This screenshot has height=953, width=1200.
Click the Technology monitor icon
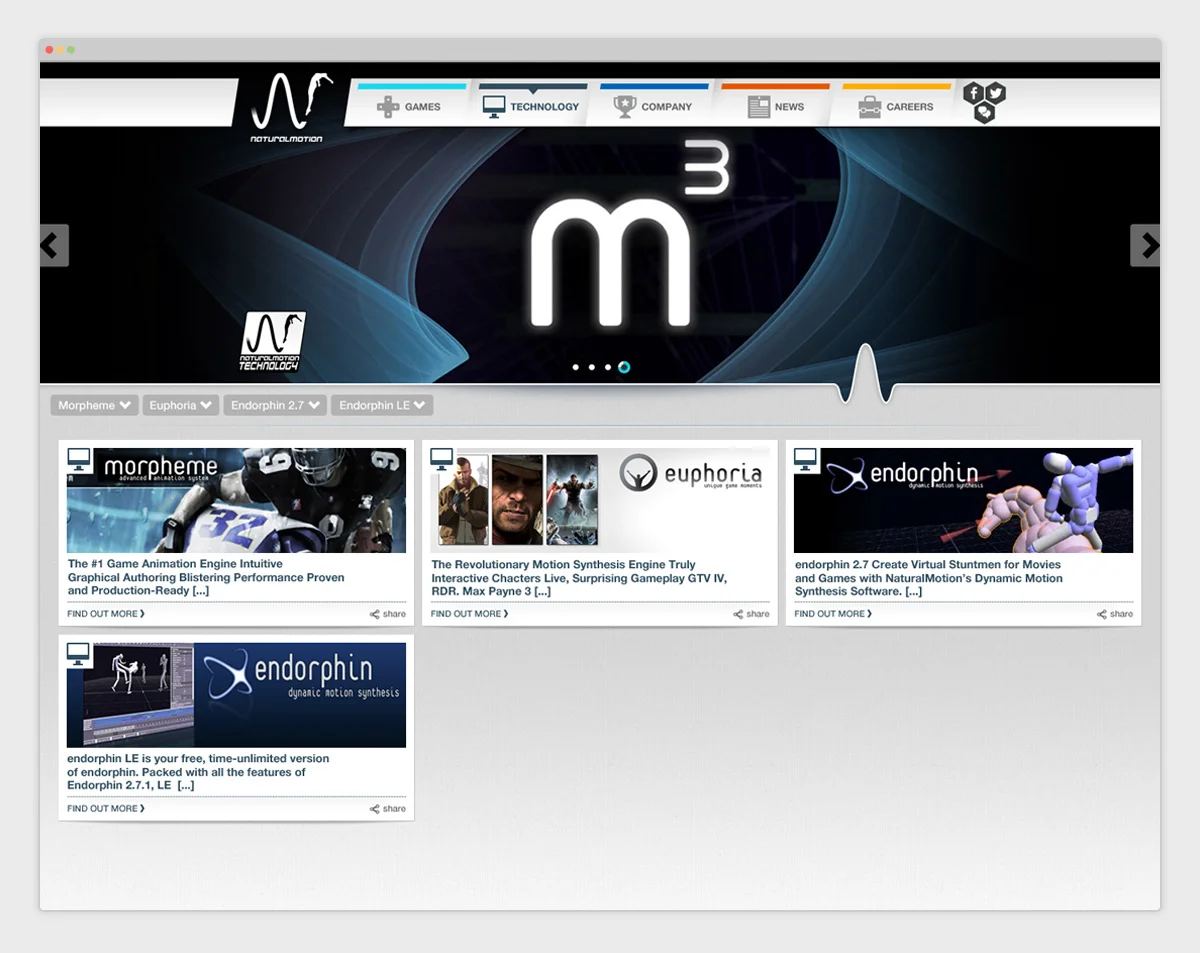(493, 107)
